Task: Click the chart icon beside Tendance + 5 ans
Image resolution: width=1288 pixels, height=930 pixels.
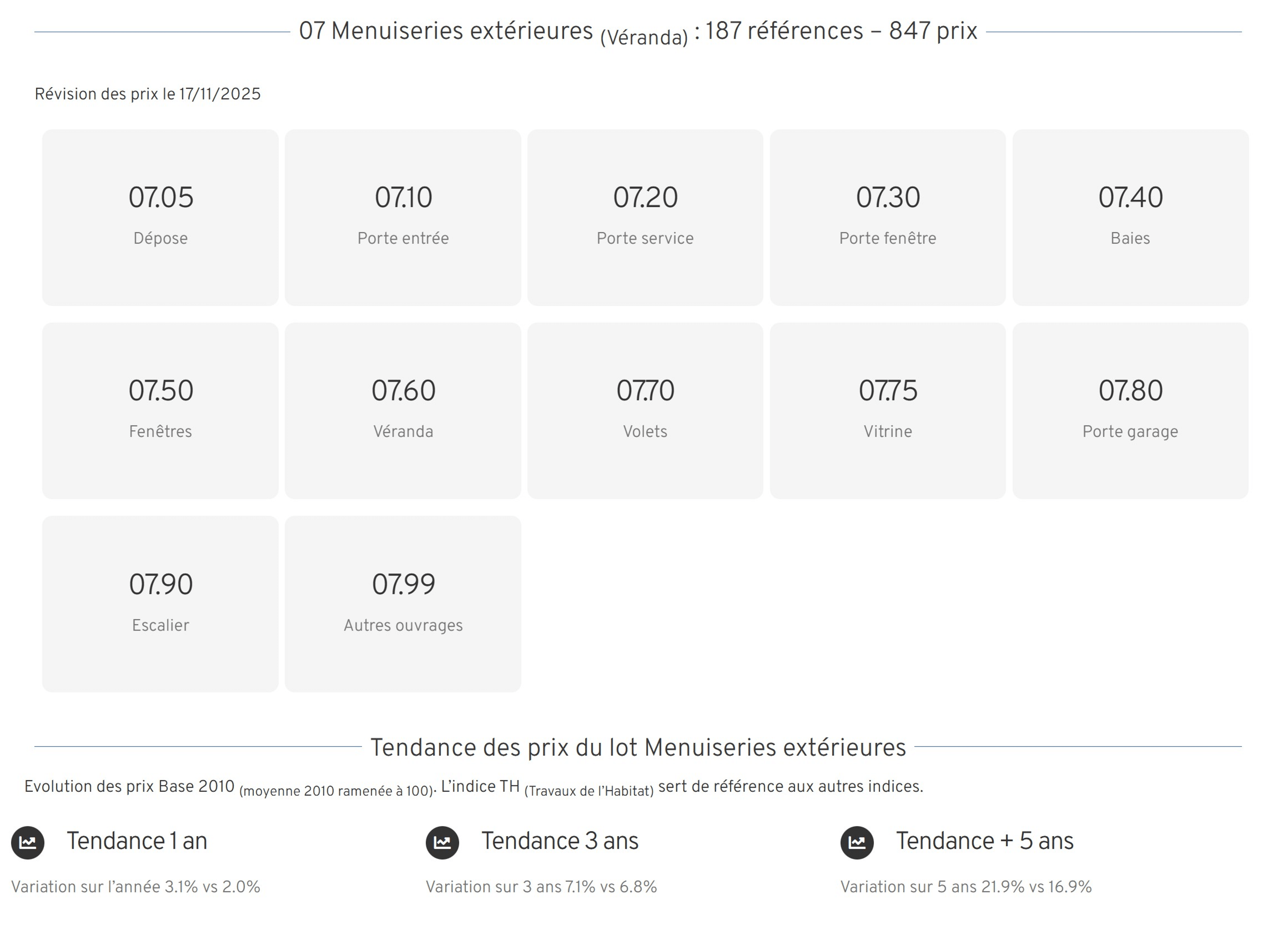Action: [857, 842]
